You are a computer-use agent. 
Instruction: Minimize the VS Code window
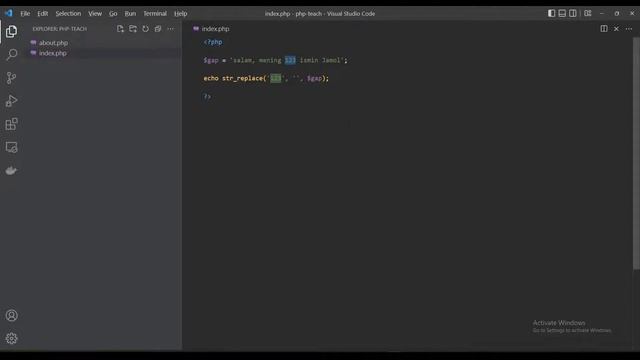coord(602,13)
